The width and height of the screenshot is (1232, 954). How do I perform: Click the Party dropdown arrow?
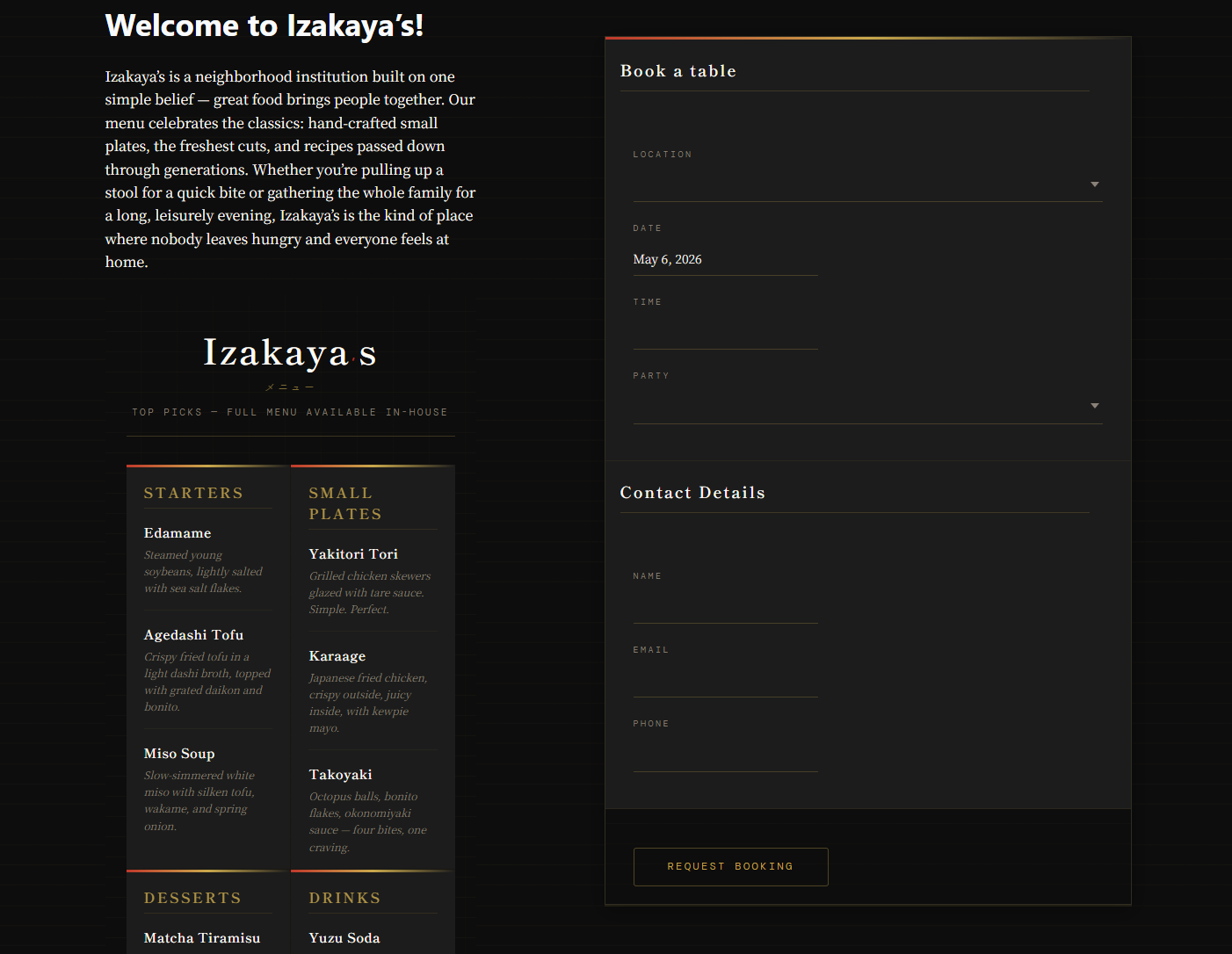(1094, 406)
